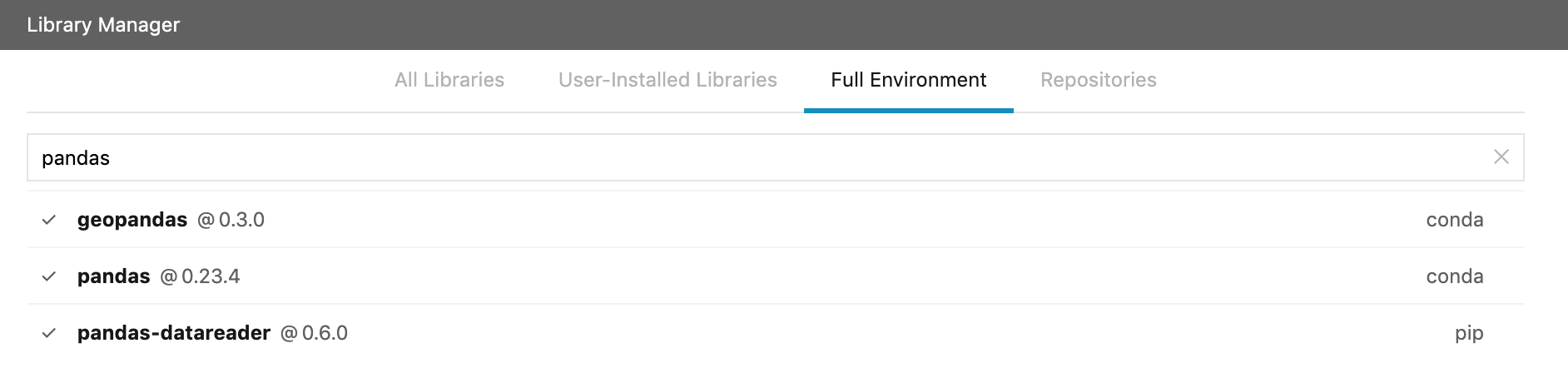Click the pandas version number 0.23.4

[x=211, y=276]
